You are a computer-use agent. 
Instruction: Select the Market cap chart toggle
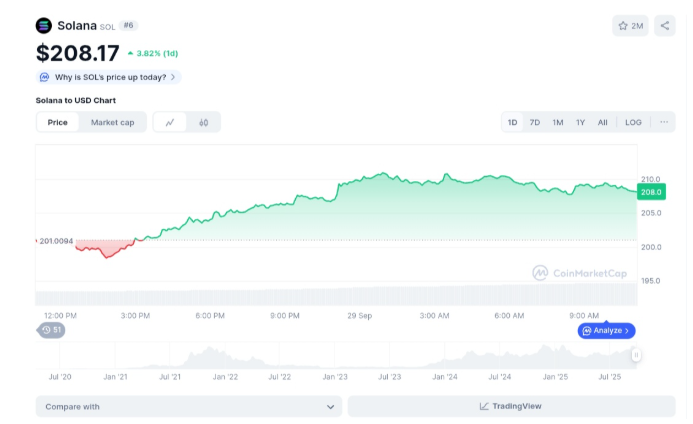112,122
